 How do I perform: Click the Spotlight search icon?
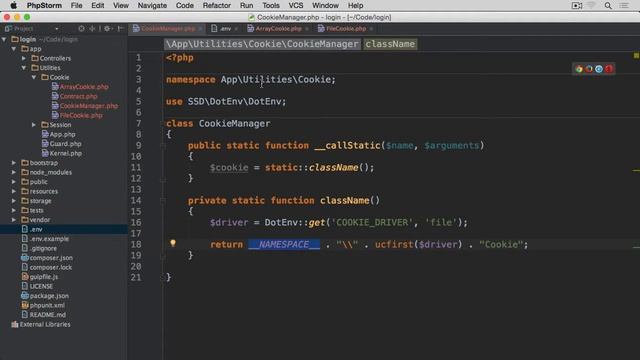pos(608,5)
